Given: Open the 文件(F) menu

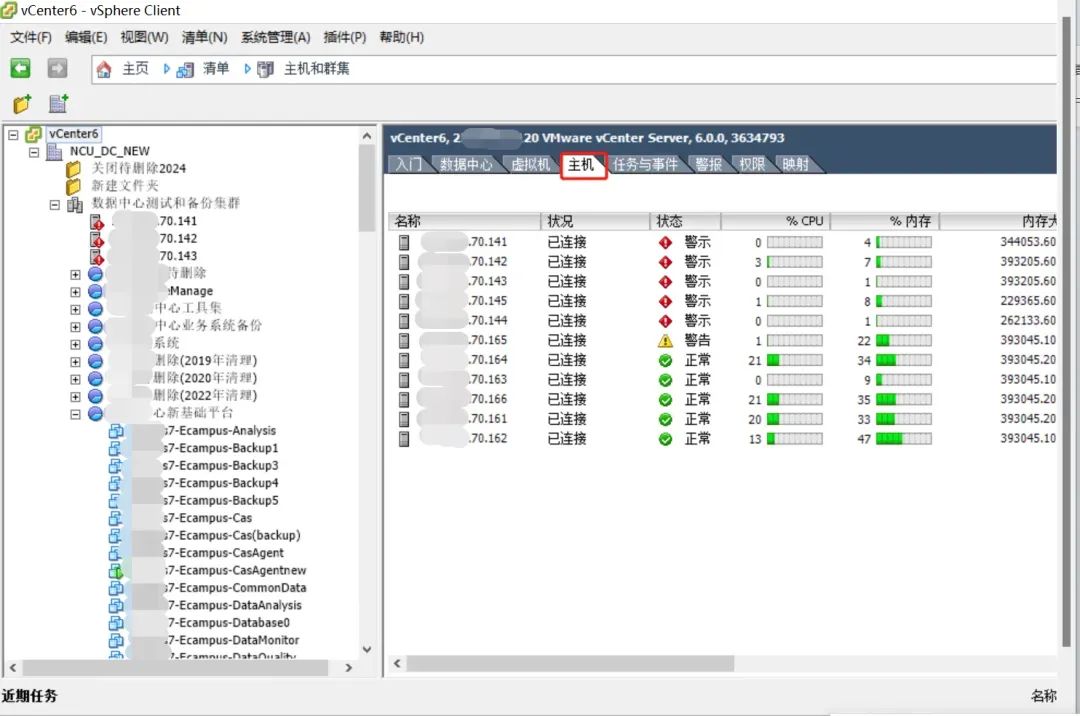Looking at the screenshot, I should point(31,37).
